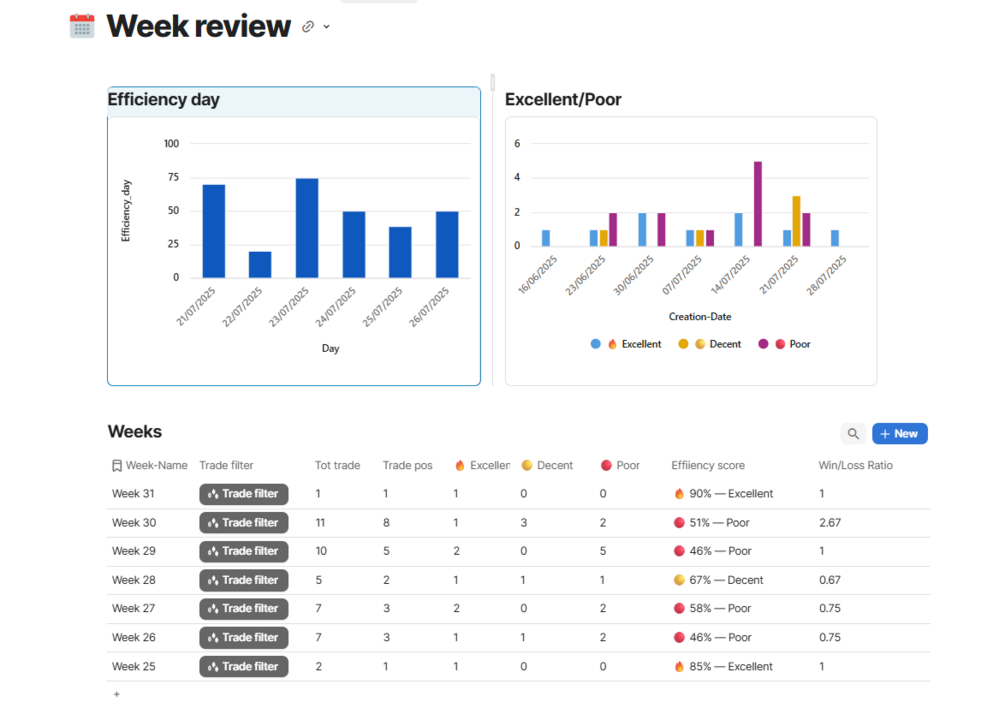Open the Trade filter column header
Viewport: 1005px width, 708px height.
click(226, 465)
